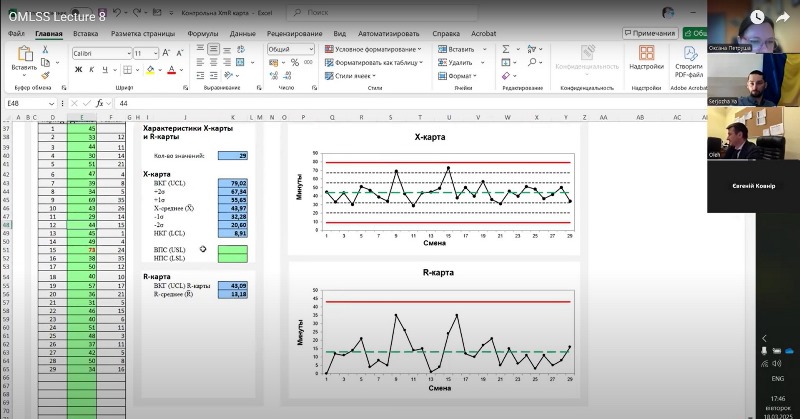800x419 pixels.
Task: Click the Decrease Font Size icon
Action: pyautogui.click(x=180, y=53)
